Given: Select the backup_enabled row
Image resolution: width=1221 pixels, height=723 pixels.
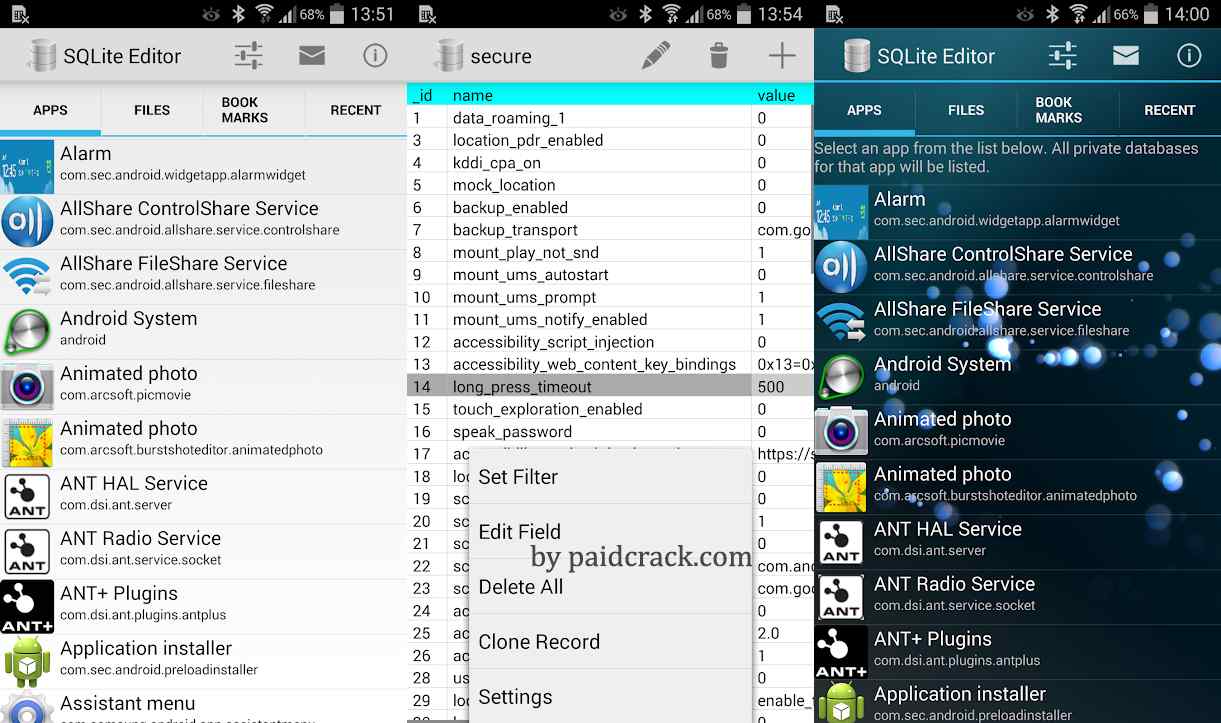Looking at the screenshot, I should 610,207.
